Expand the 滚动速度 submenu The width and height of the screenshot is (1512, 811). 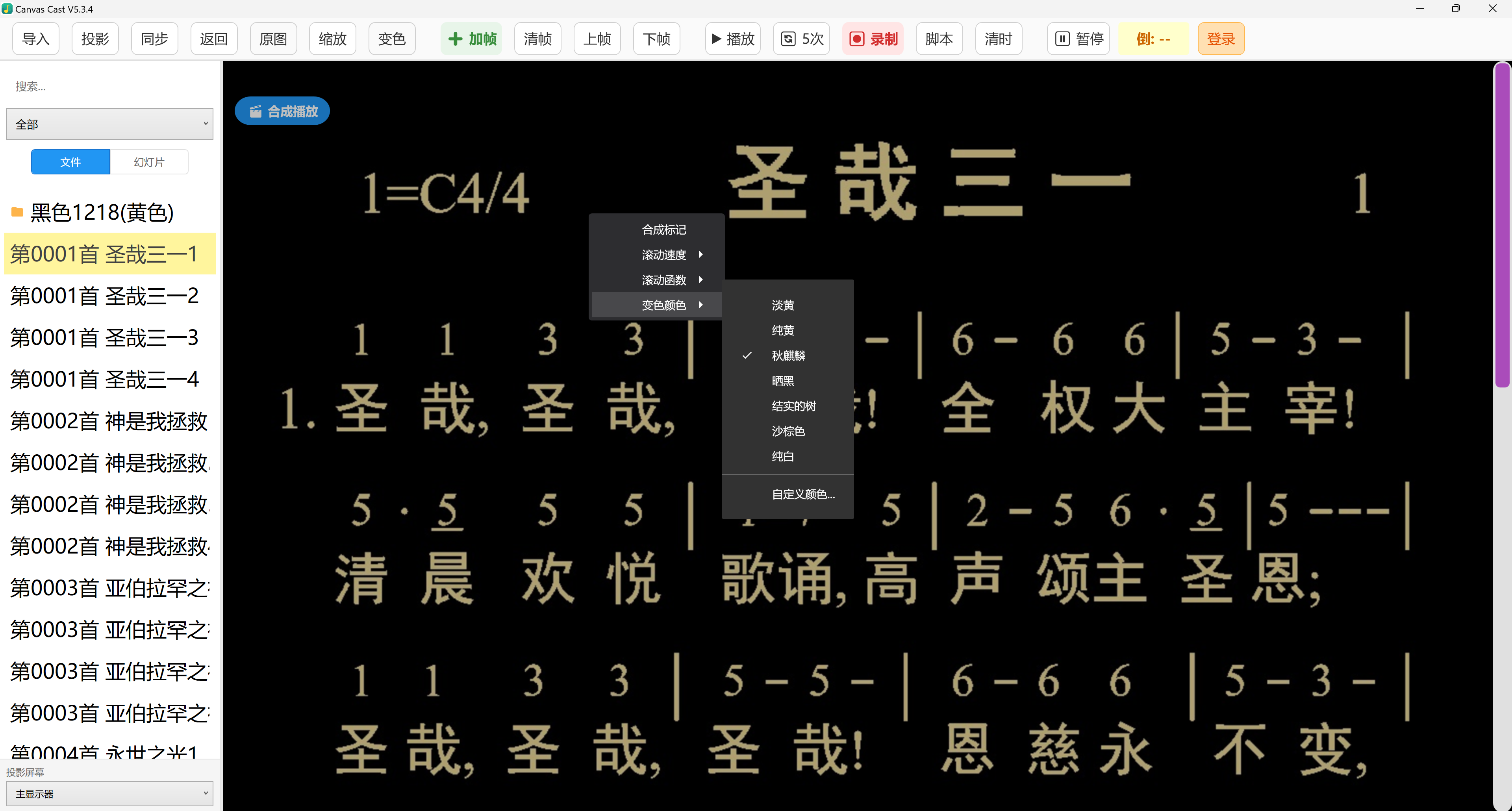(x=663, y=255)
